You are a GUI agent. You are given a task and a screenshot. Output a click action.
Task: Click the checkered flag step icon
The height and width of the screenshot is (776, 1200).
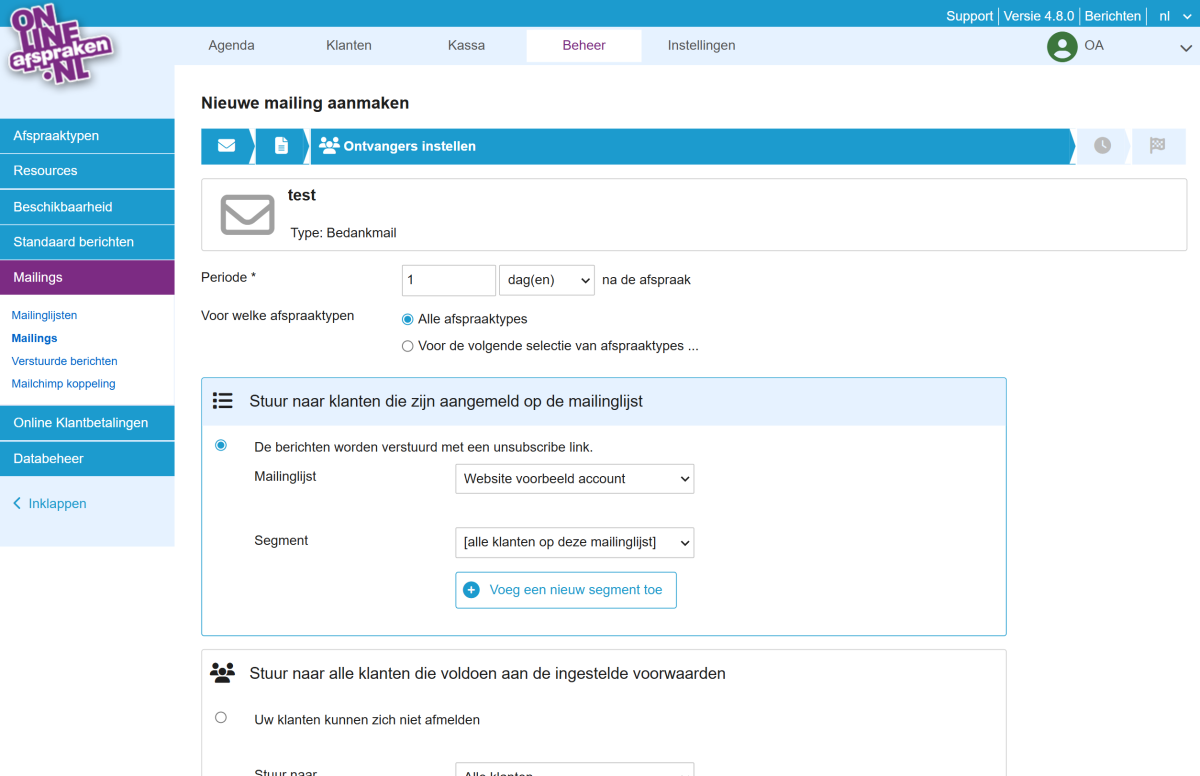(1157, 146)
